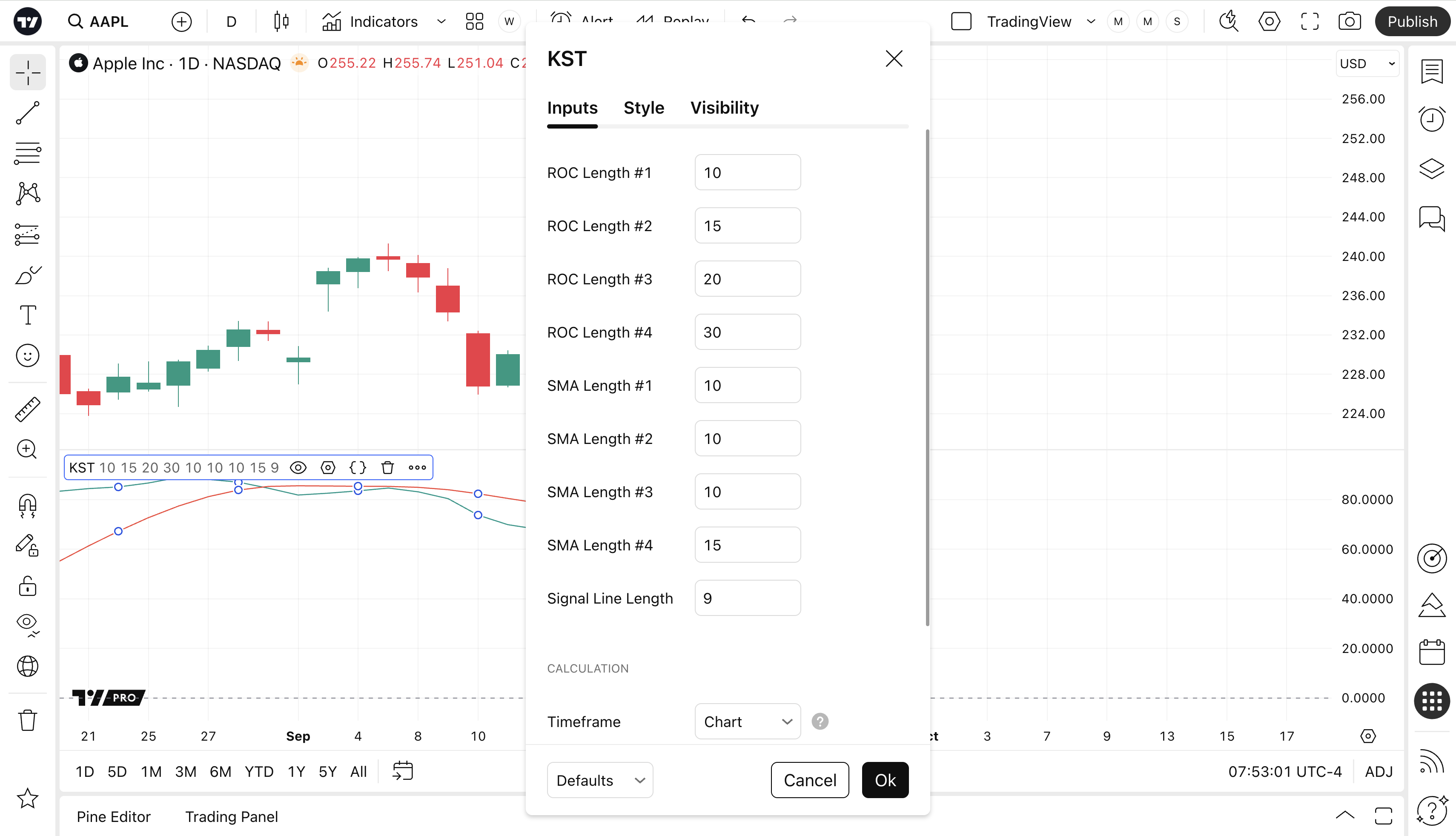This screenshot has height=836, width=1456.
Task: Toggle the layout checkbox beside TradingView
Action: [961, 22]
